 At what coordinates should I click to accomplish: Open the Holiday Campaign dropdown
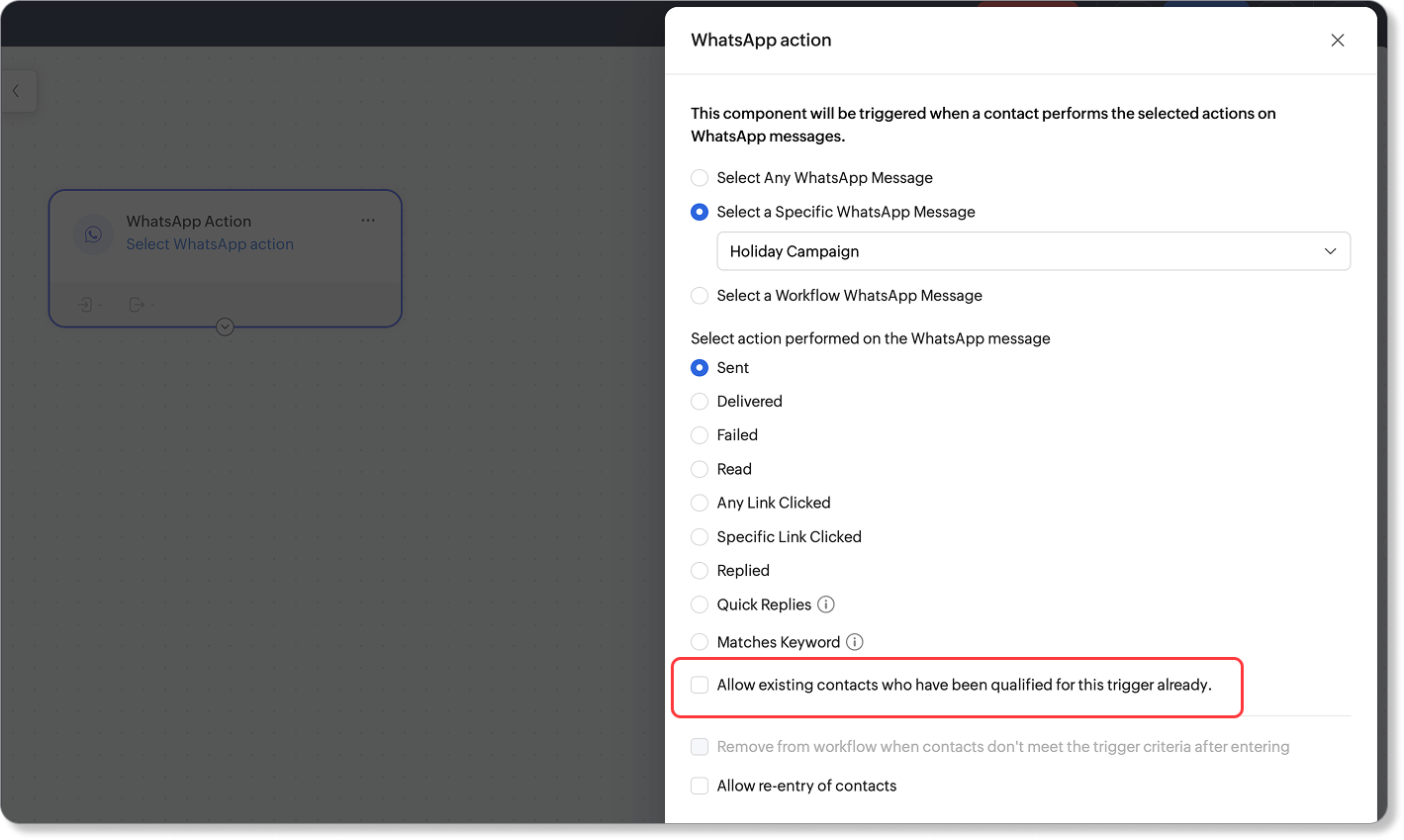click(x=1033, y=251)
